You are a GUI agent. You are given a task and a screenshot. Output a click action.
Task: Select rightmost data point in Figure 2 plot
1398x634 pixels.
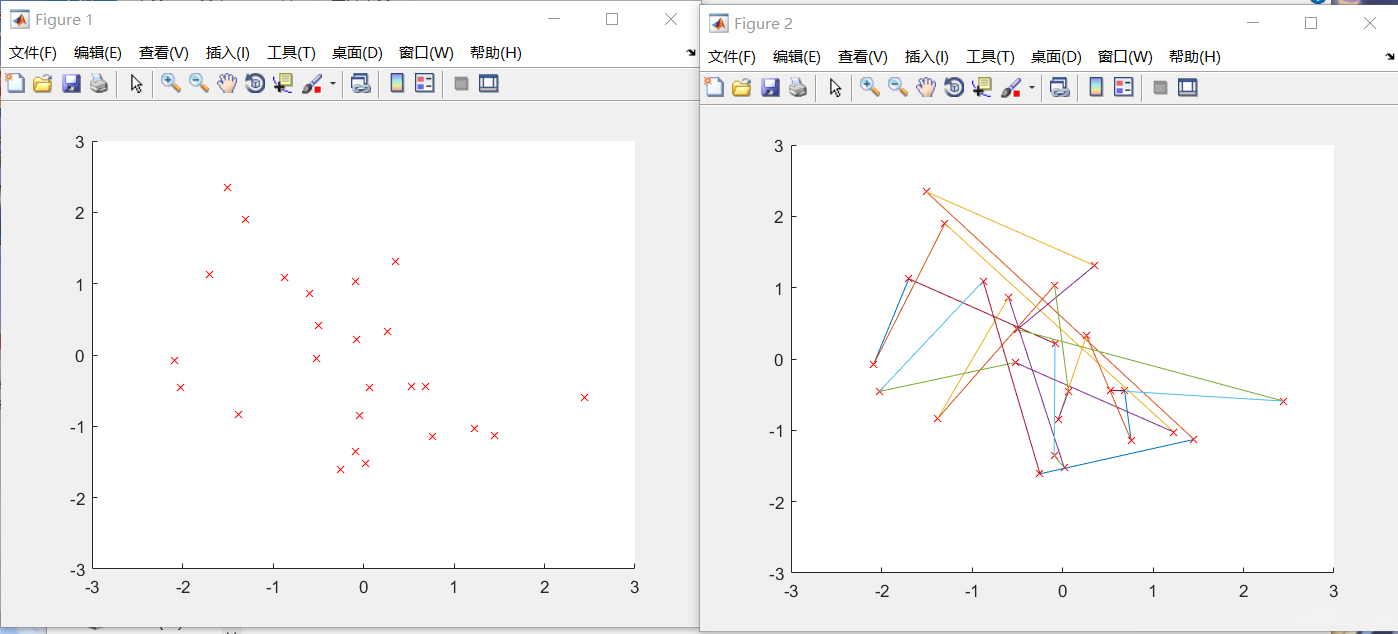tap(1283, 401)
